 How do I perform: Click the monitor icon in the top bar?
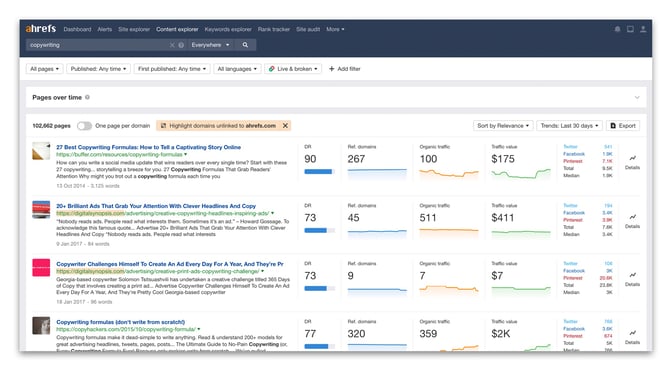tap(630, 29)
